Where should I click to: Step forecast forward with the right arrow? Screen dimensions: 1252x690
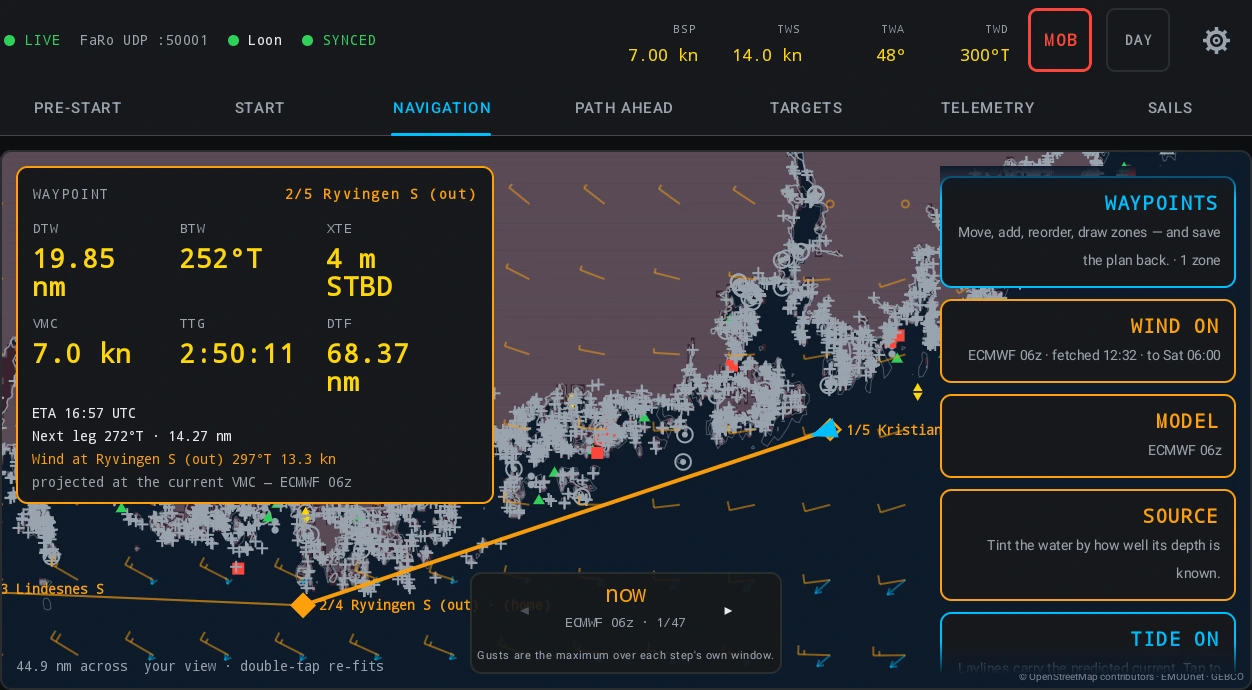[x=728, y=611]
